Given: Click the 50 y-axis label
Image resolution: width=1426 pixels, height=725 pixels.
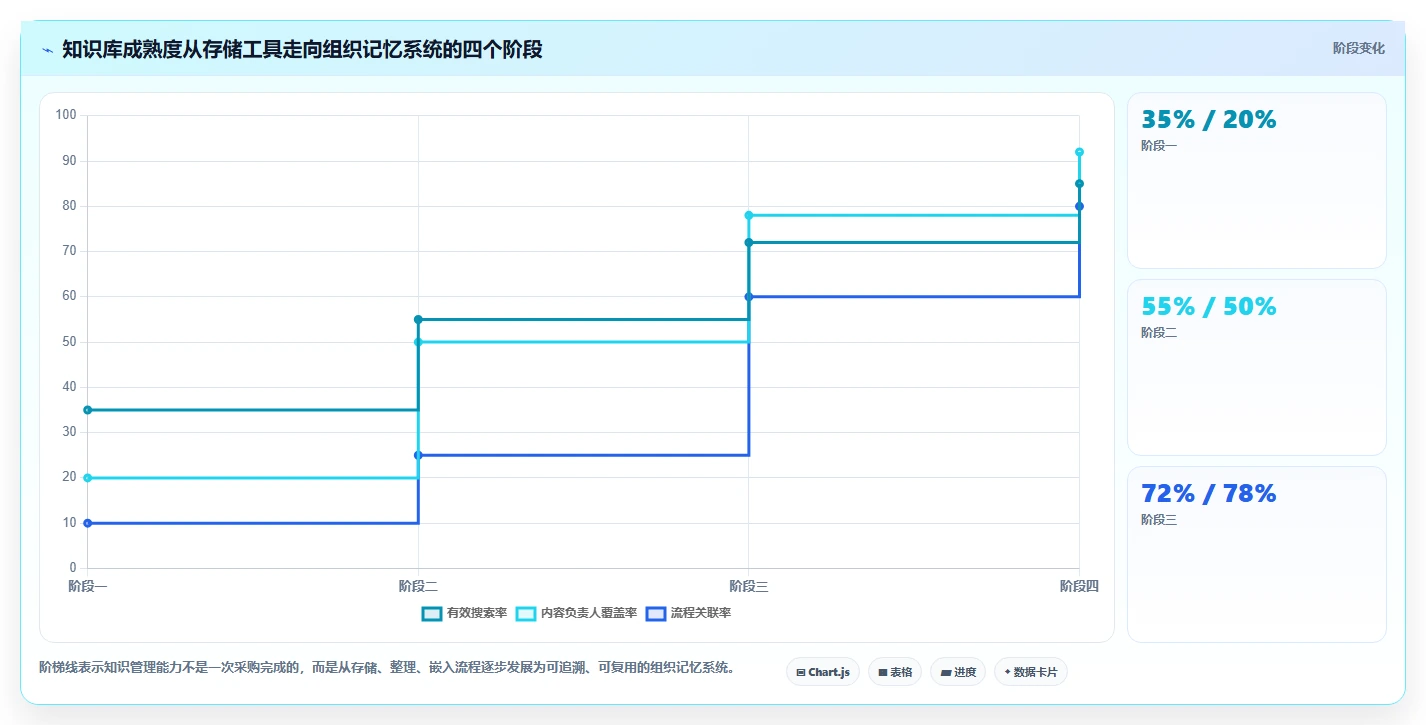Looking at the screenshot, I should pos(70,342).
